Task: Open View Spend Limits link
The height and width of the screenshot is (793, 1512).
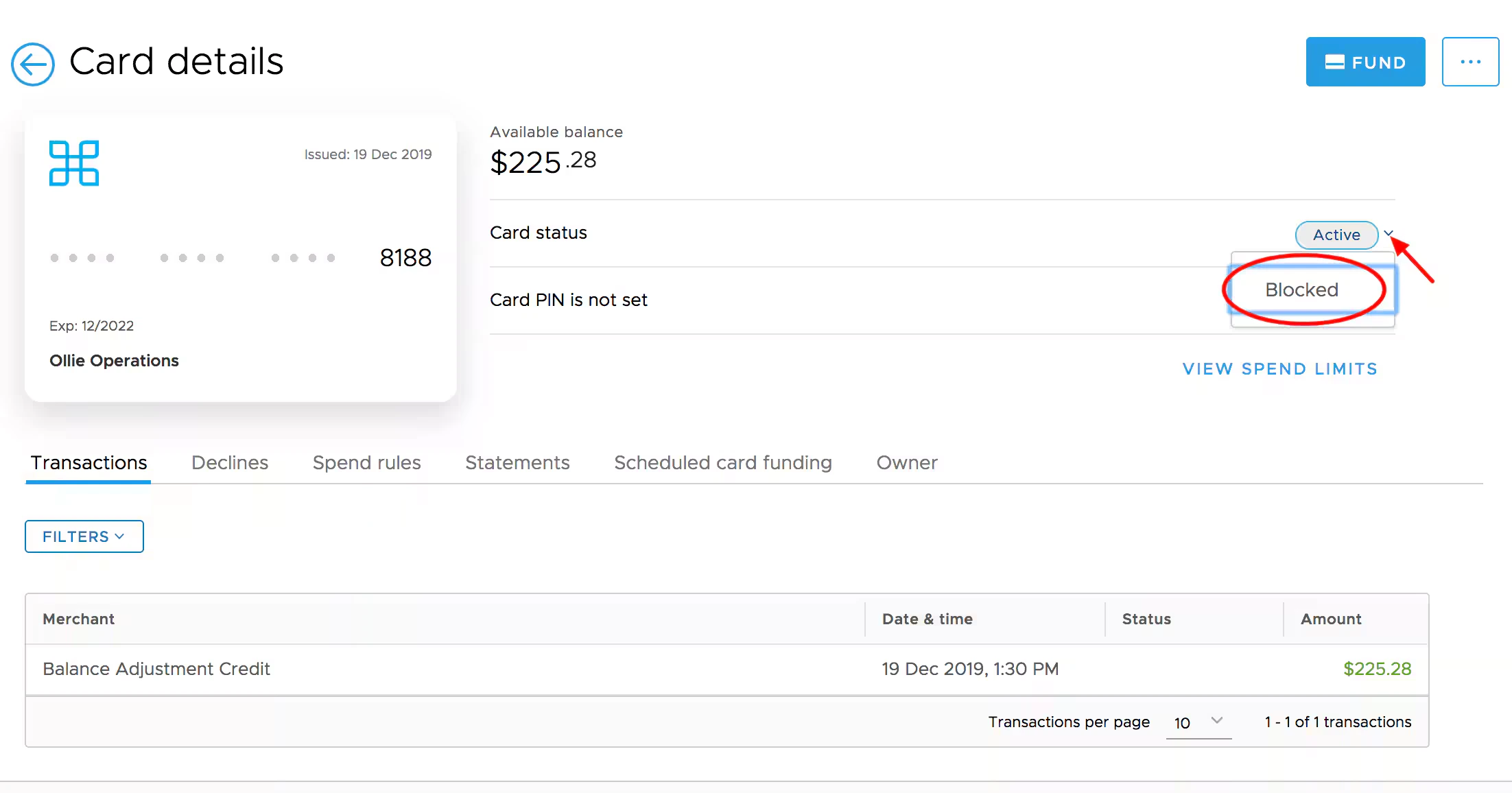Action: [x=1279, y=369]
